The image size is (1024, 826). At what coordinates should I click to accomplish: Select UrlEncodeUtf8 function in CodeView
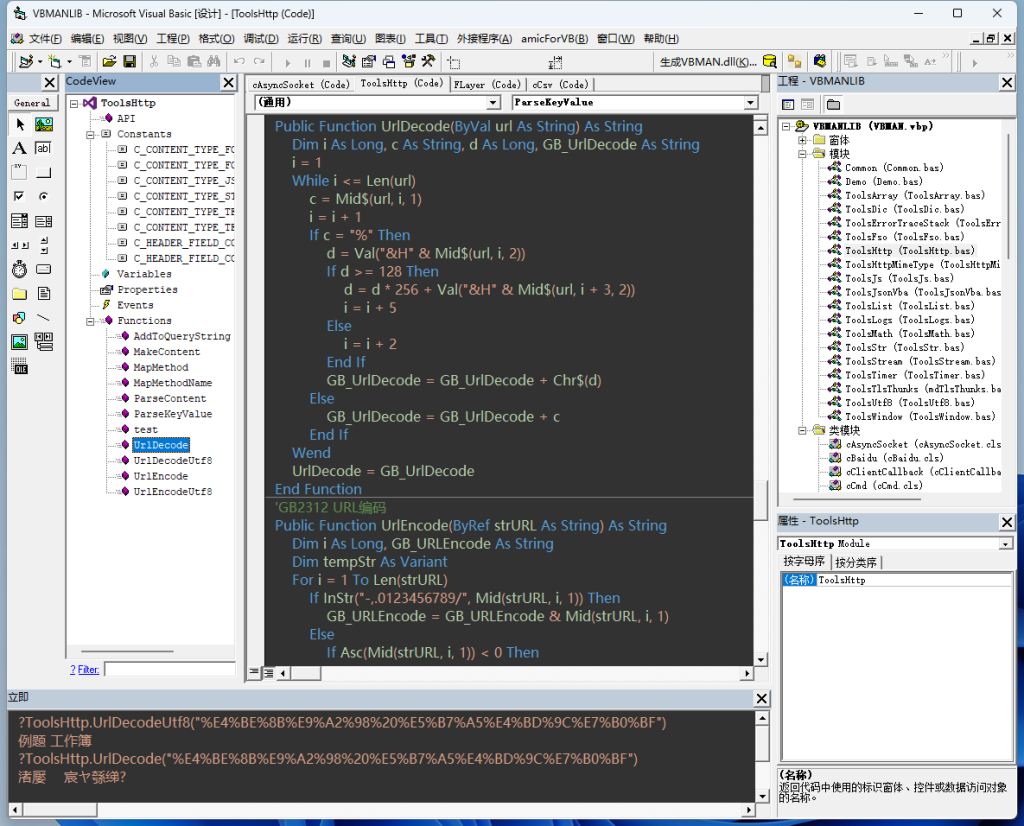pos(172,492)
